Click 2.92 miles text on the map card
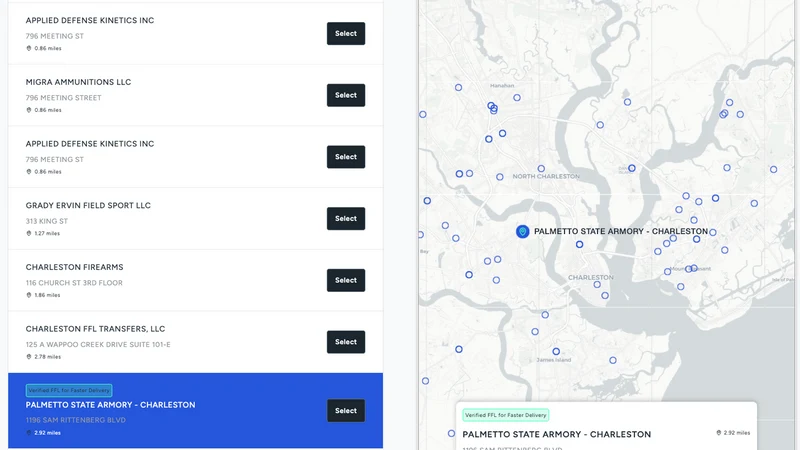Screen dimensions: 800x450 tap(737, 433)
